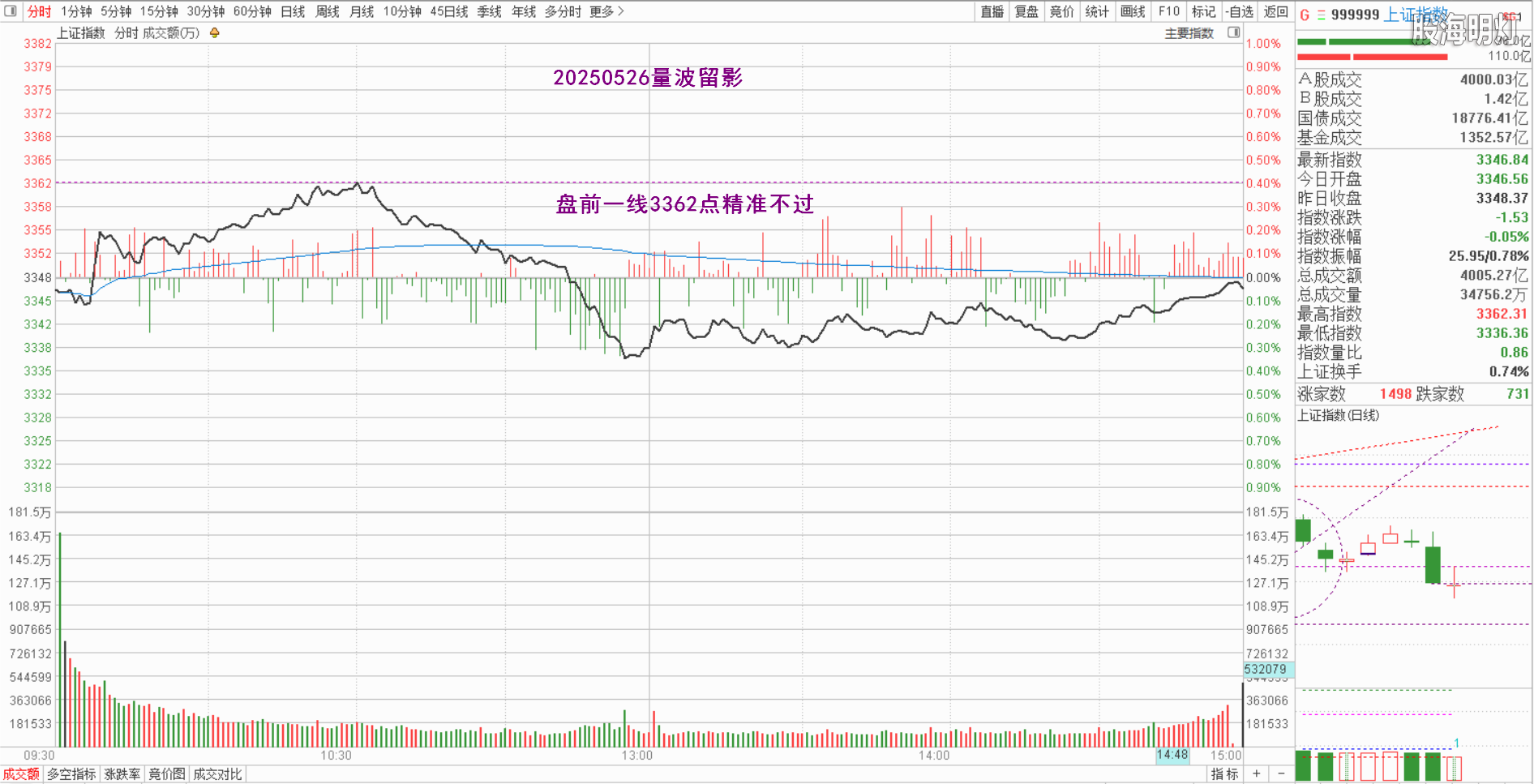1534x784 pixels.
Task: Click the 分时 成交额(万) chart label
Action: [156, 33]
